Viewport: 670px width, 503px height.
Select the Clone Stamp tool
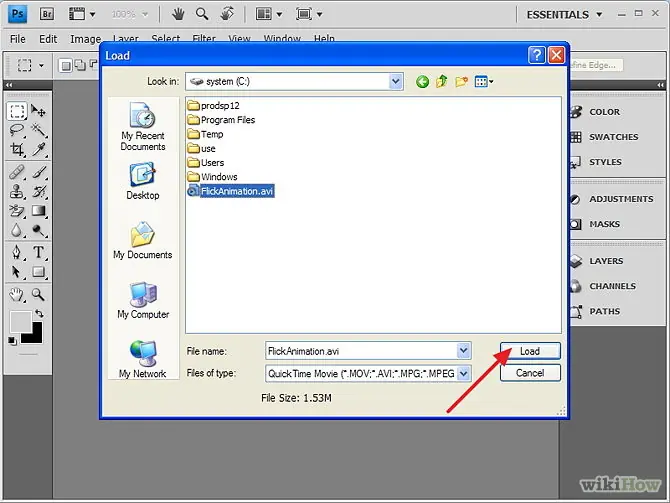pyautogui.click(x=17, y=191)
